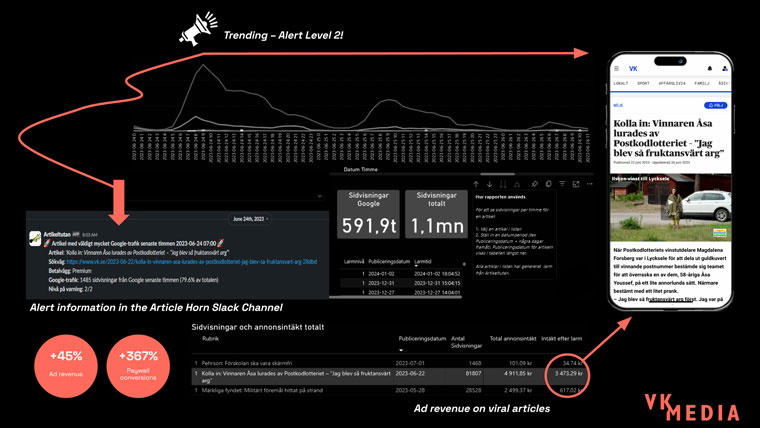The image size is (760, 428).
Task: Open more options ellipsis in visual toolbar
Action: pos(589,184)
